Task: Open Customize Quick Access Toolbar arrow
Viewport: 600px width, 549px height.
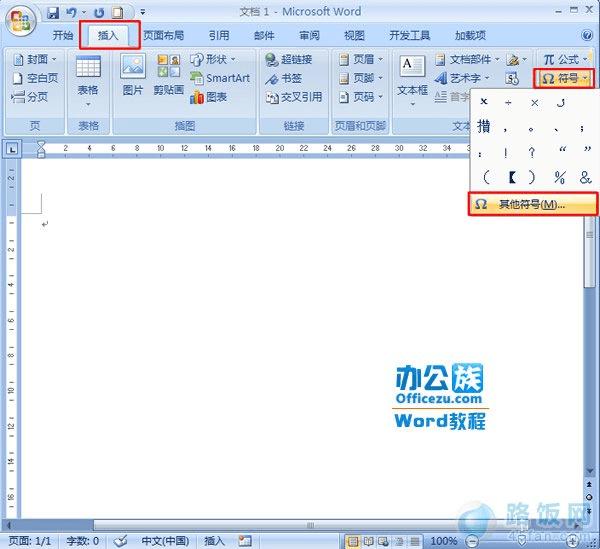Action: (x=142, y=13)
